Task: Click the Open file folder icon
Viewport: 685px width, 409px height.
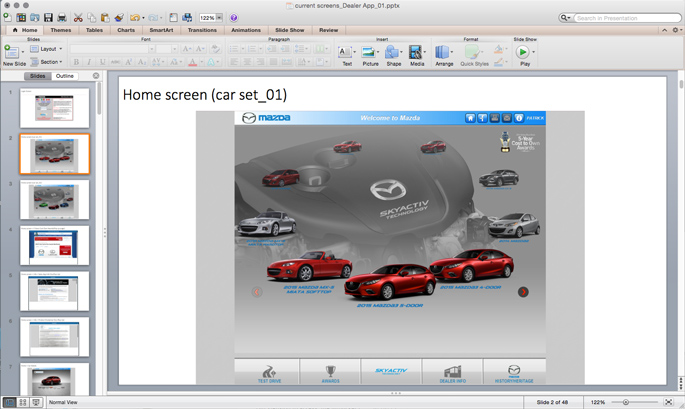Action: tap(35, 17)
